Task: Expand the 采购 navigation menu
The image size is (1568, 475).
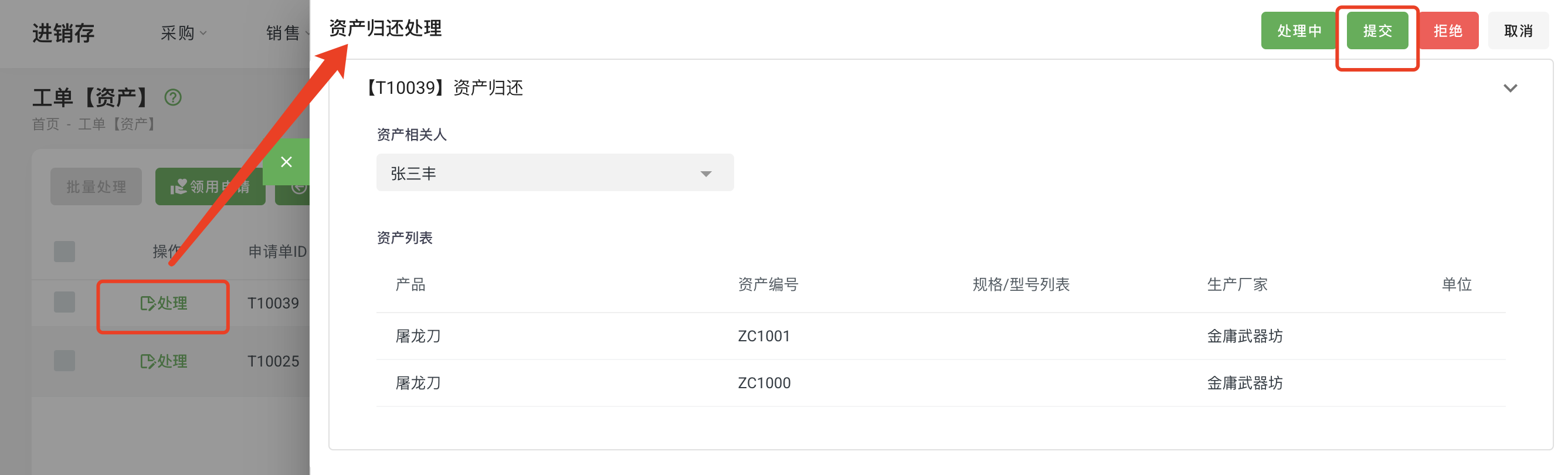Action: (x=183, y=33)
